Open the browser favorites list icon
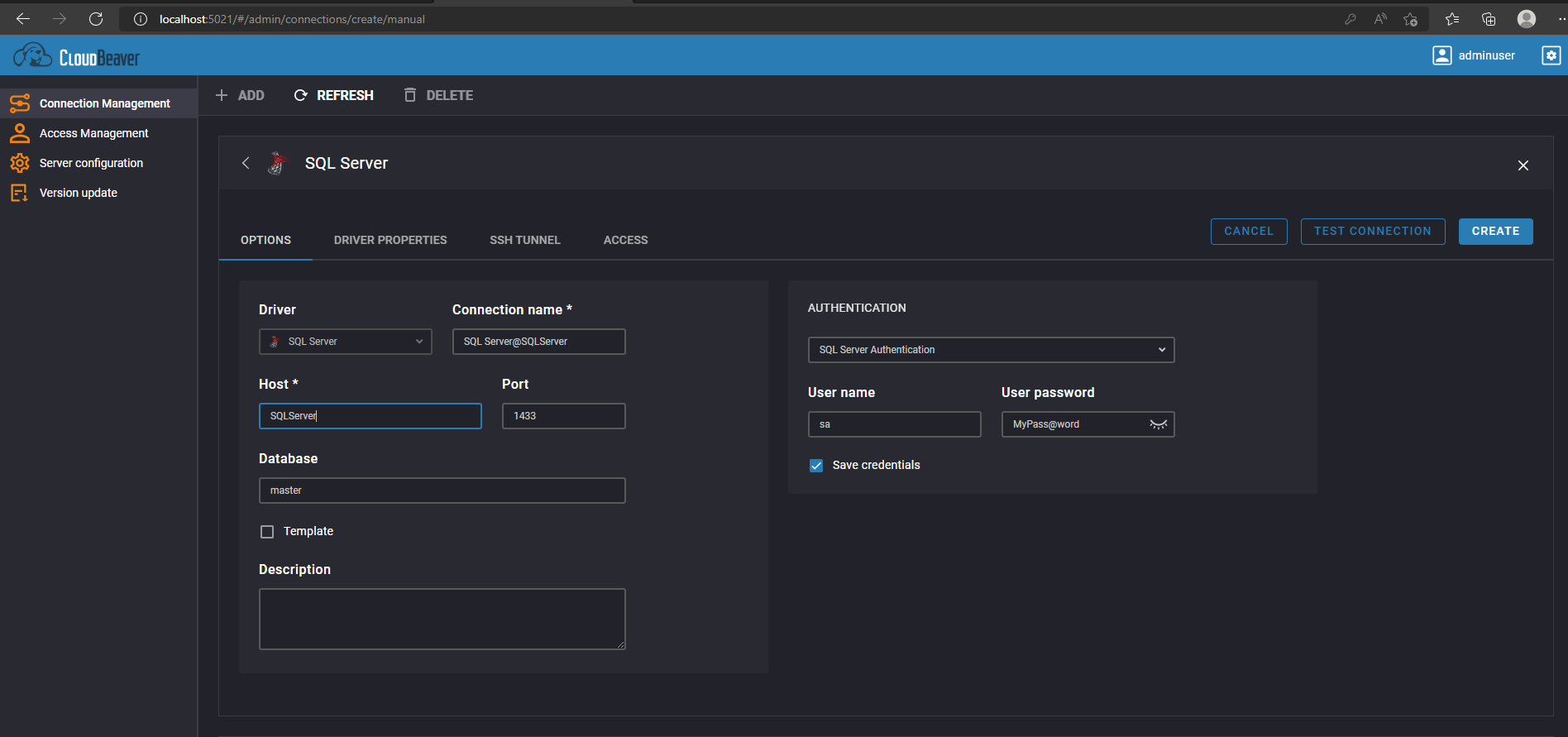 (1452, 19)
